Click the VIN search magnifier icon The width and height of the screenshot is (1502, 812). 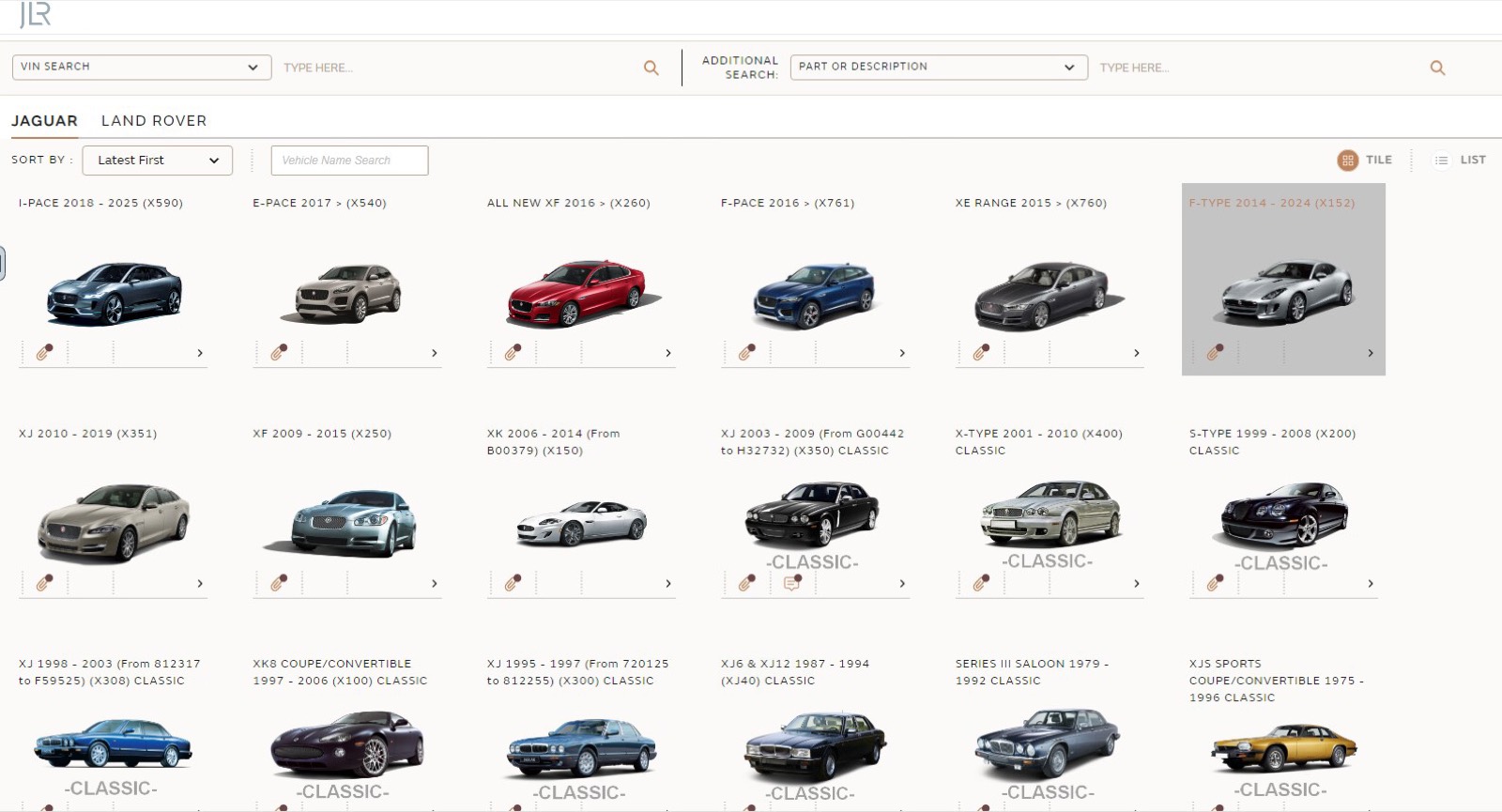(x=651, y=68)
